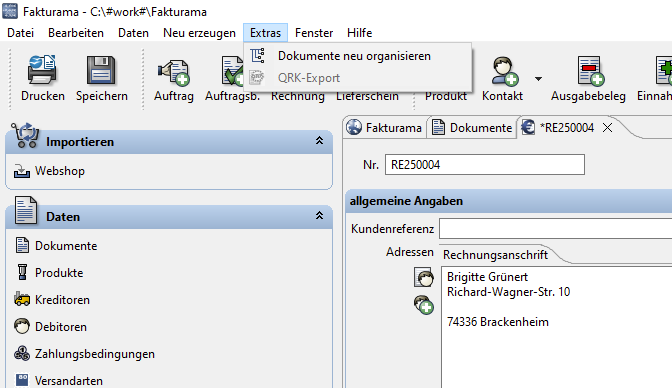Open the Neu erzeugen menu
The height and width of the screenshot is (388, 672).
point(199,33)
